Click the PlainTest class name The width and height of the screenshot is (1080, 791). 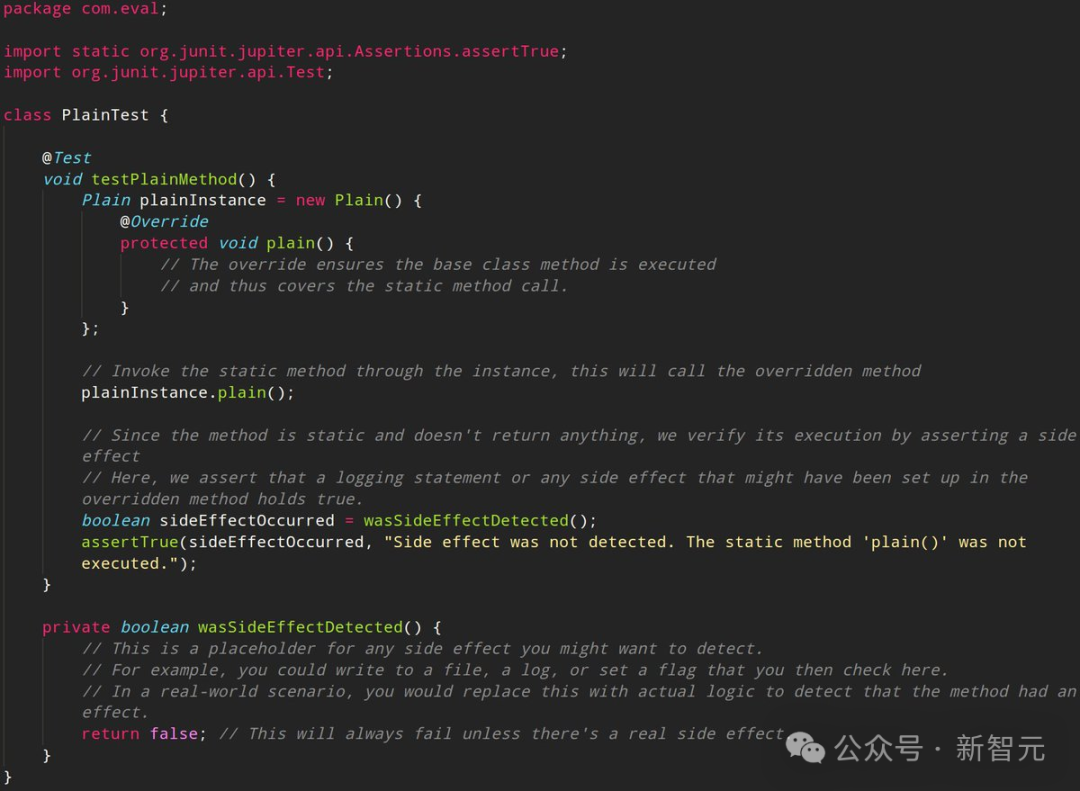(105, 115)
